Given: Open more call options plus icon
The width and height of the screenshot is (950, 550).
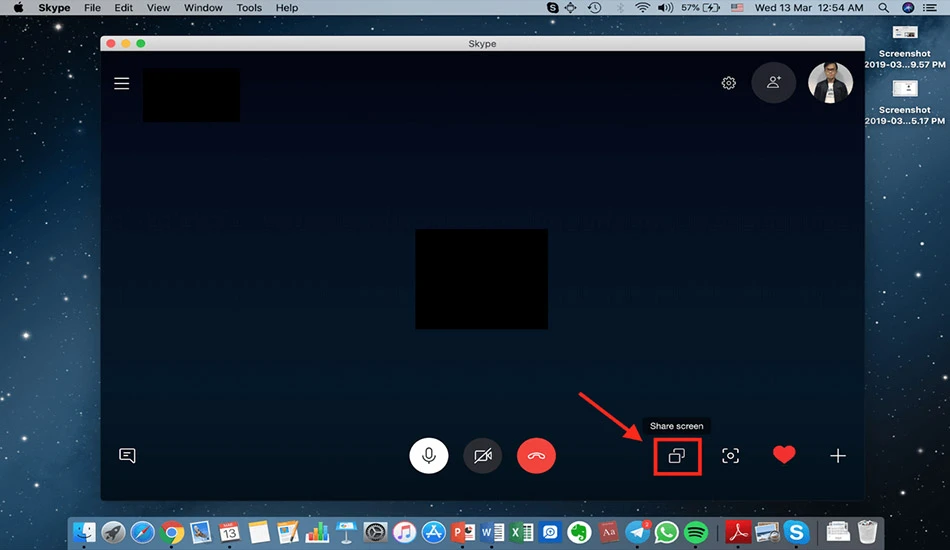Looking at the screenshot, I should point(838,456).
